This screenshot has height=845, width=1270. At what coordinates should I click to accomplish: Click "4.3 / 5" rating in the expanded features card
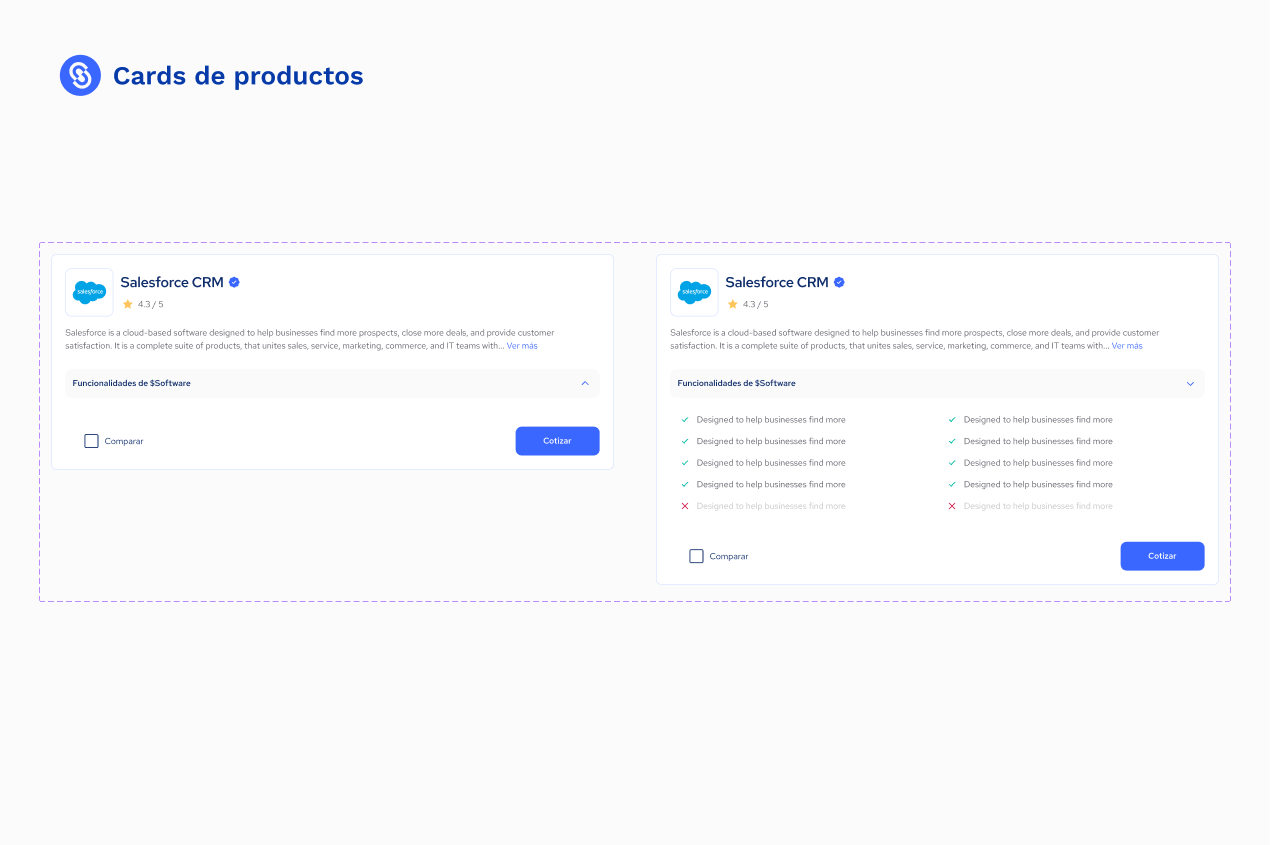755,304
